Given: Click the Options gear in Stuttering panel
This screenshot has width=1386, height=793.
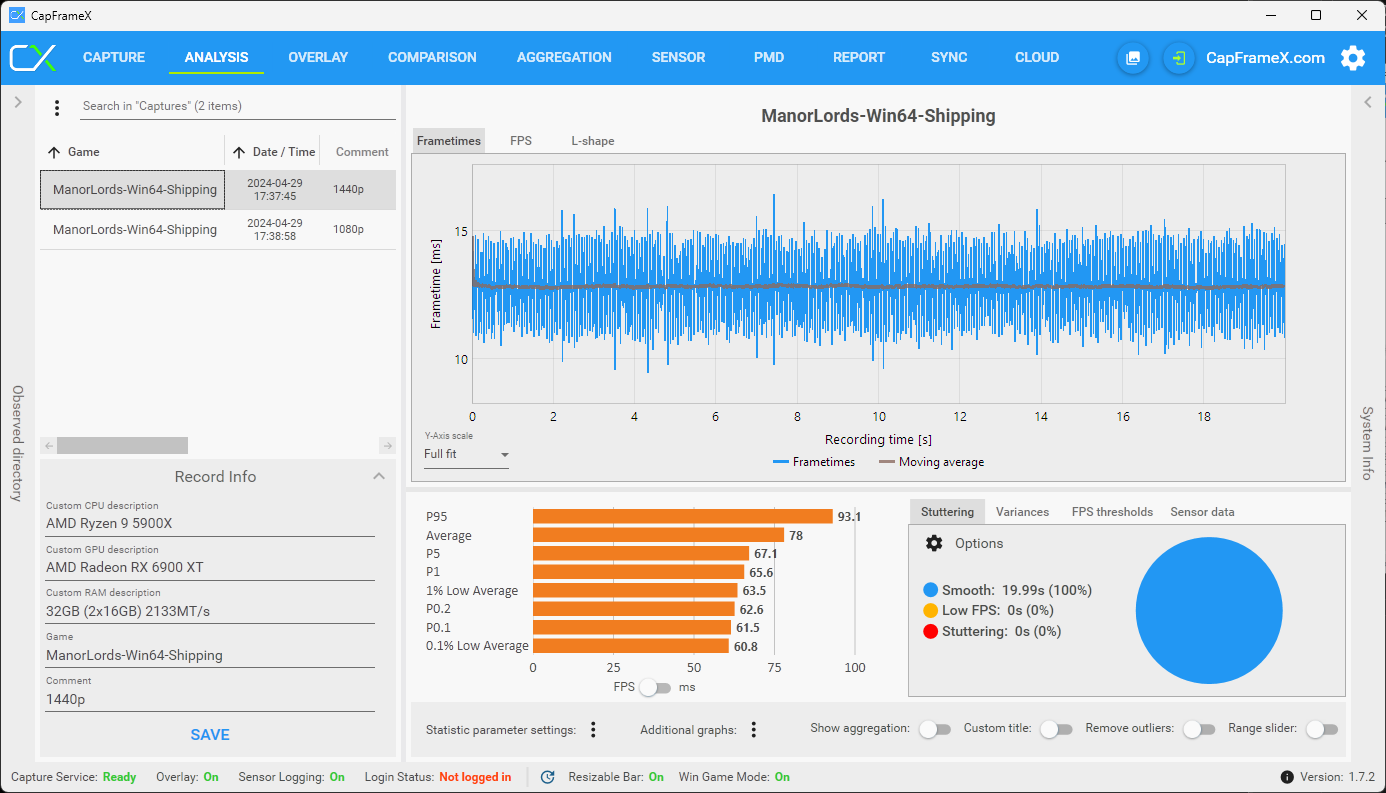Looking at the screenshot, I should coord(934,543).
